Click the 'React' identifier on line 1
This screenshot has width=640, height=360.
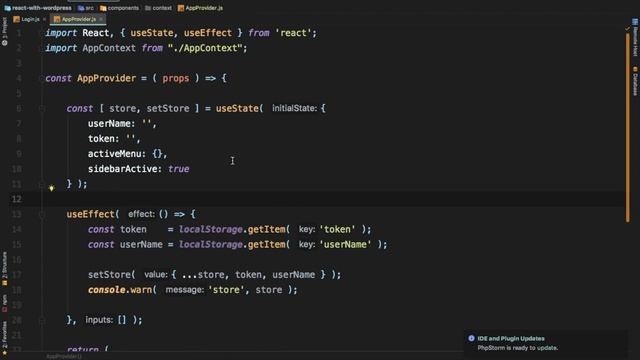coord(96,33)
